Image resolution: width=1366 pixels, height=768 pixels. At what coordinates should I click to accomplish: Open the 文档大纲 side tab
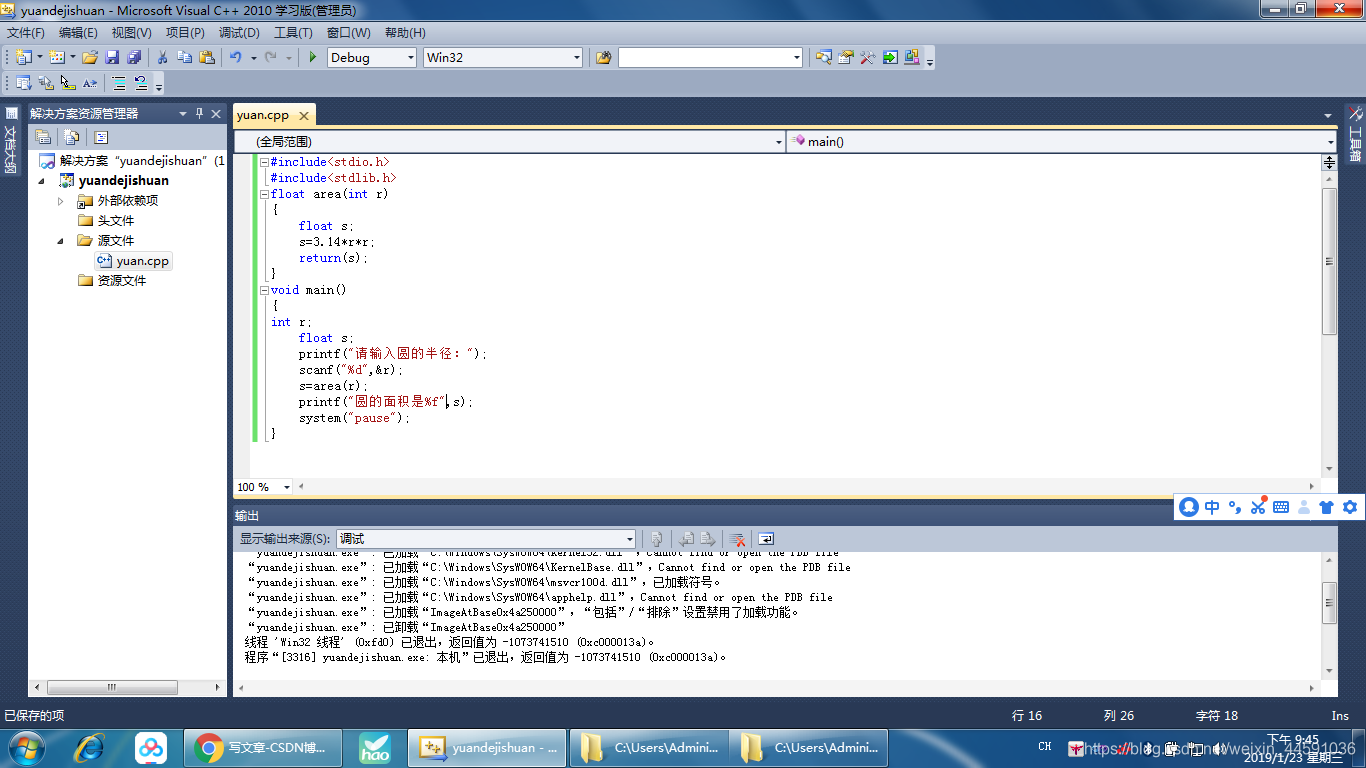click(10, 141)
